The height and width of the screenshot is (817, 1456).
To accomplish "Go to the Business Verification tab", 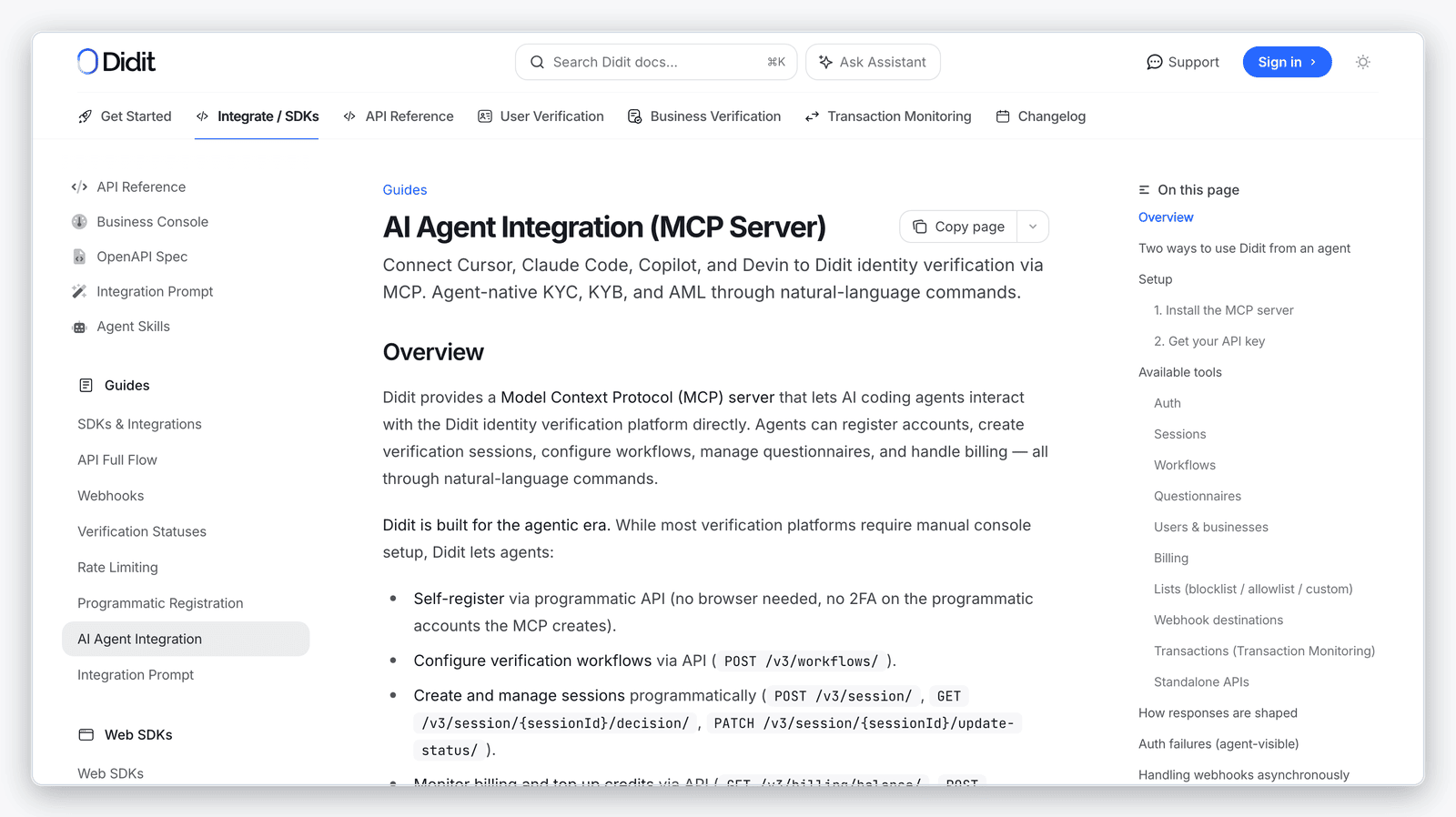I will pos(704,116).
